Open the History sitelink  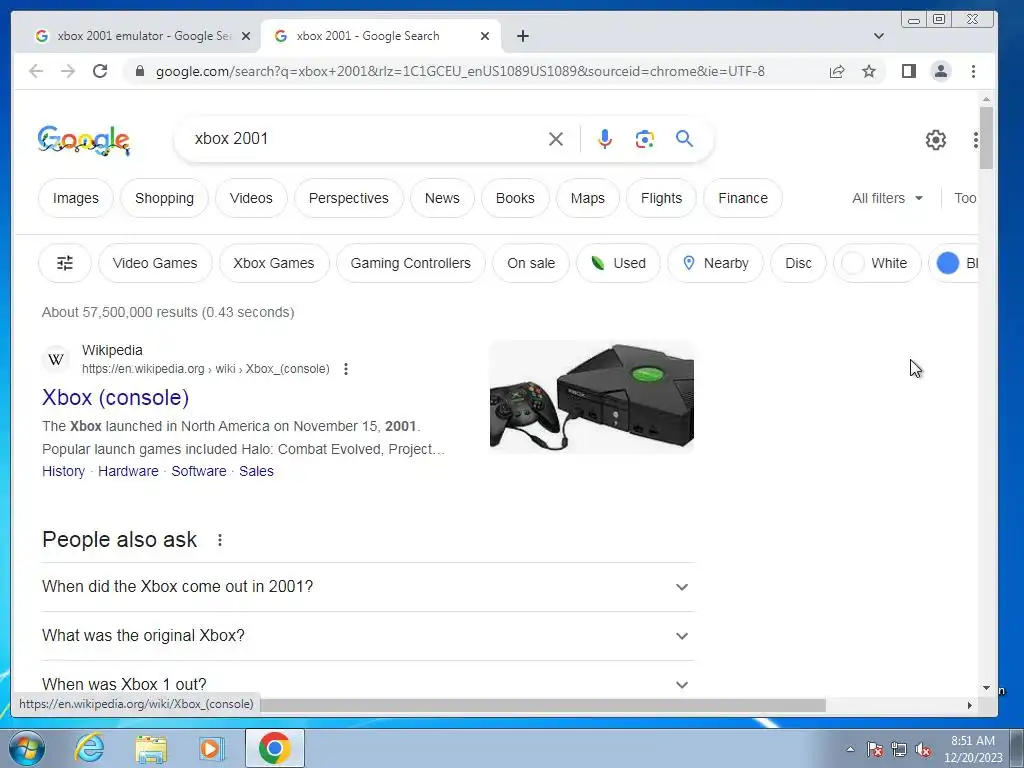63,472
